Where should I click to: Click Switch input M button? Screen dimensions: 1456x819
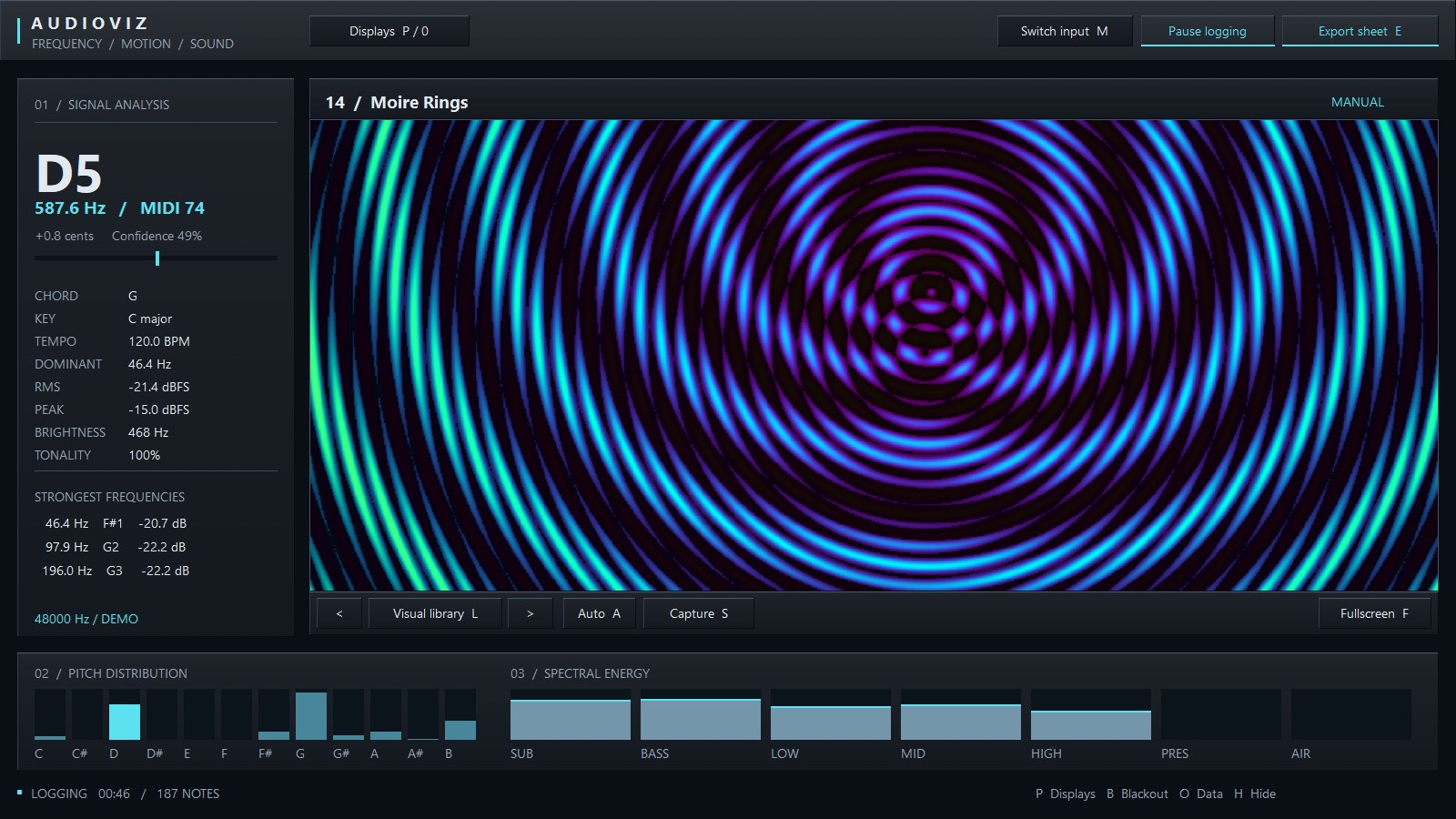click(1065, 31)
